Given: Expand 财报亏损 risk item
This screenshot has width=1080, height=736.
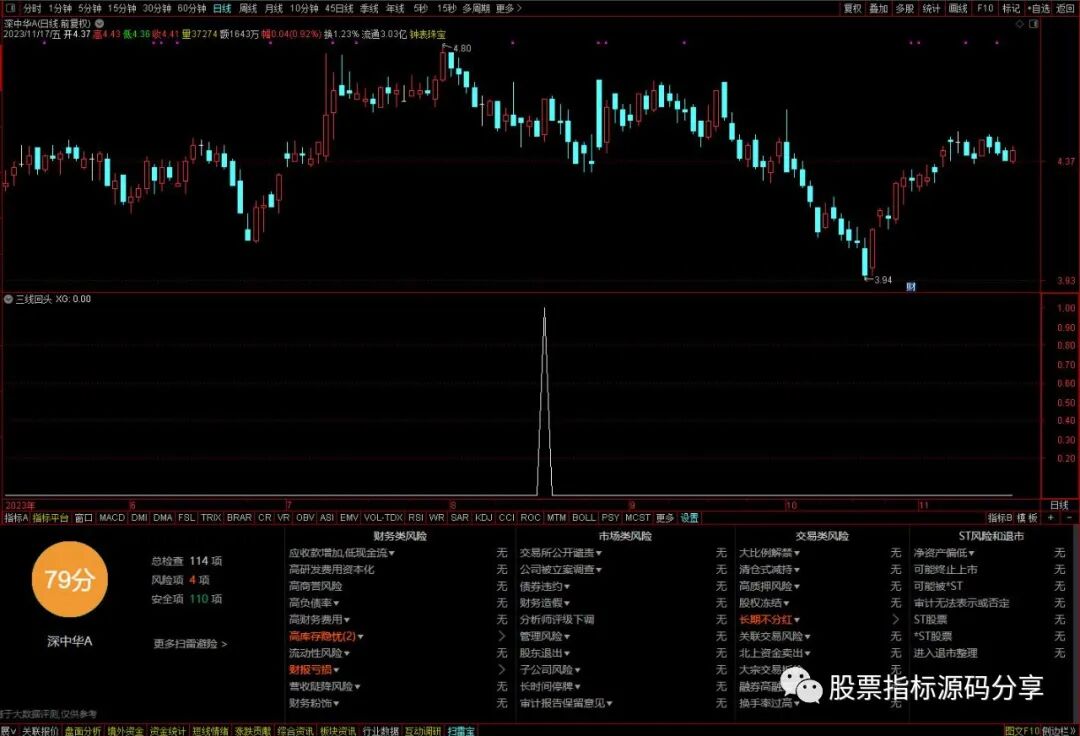Looking at the screenshot, I should (314, 669).
